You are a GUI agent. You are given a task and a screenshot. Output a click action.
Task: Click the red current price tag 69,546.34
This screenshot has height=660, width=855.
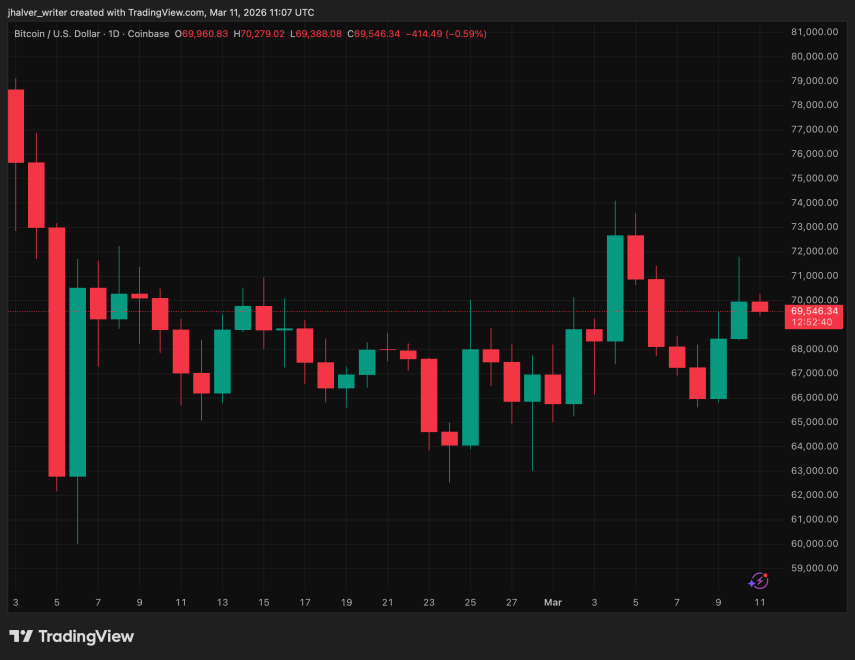click(x=813, y=311)
